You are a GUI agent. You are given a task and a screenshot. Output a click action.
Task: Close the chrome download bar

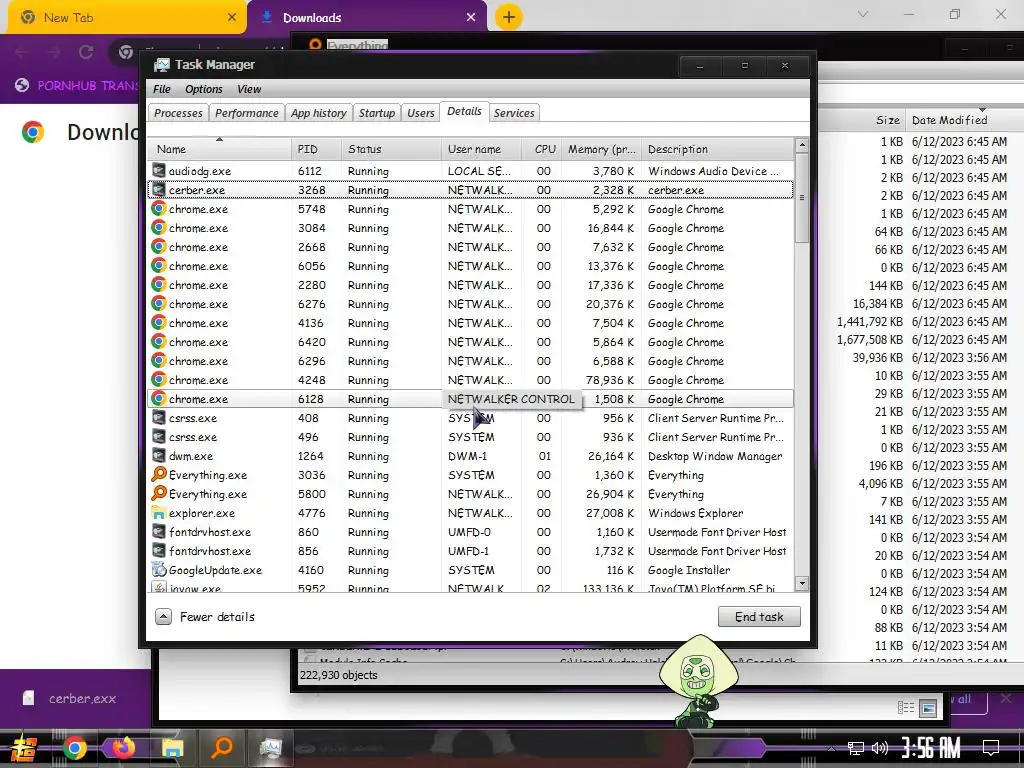[x=1006, y=698]
